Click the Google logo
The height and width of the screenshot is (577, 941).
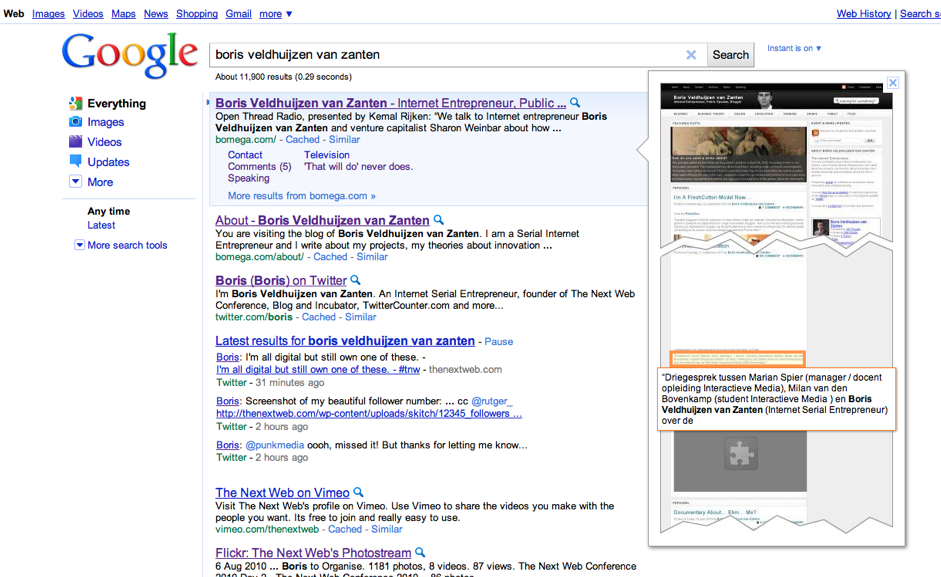(x=130, y=55)
